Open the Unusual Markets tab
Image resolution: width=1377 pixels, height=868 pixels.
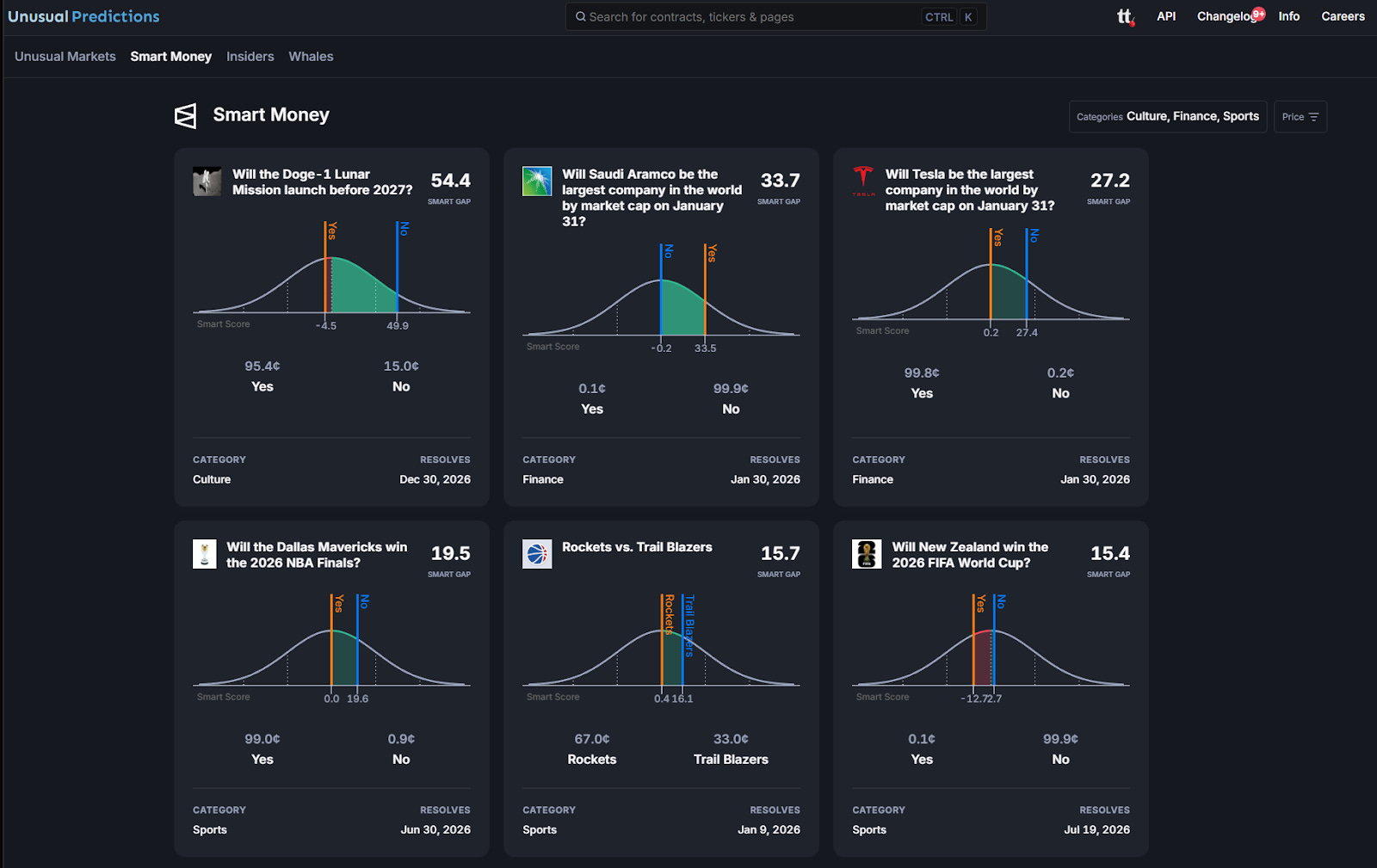[65, 56]
